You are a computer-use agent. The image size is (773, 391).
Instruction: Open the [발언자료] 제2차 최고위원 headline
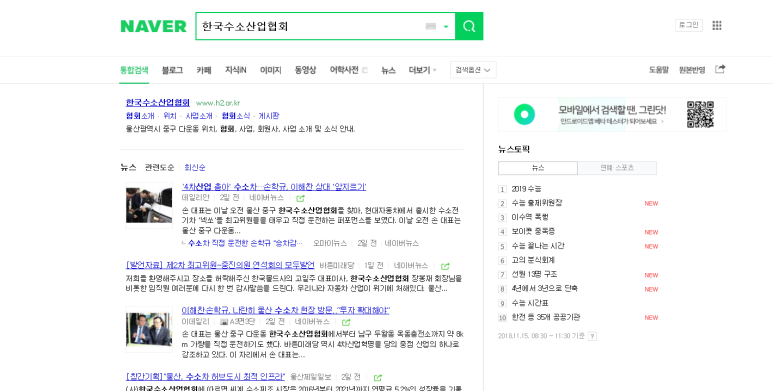(x=220, y=265)
